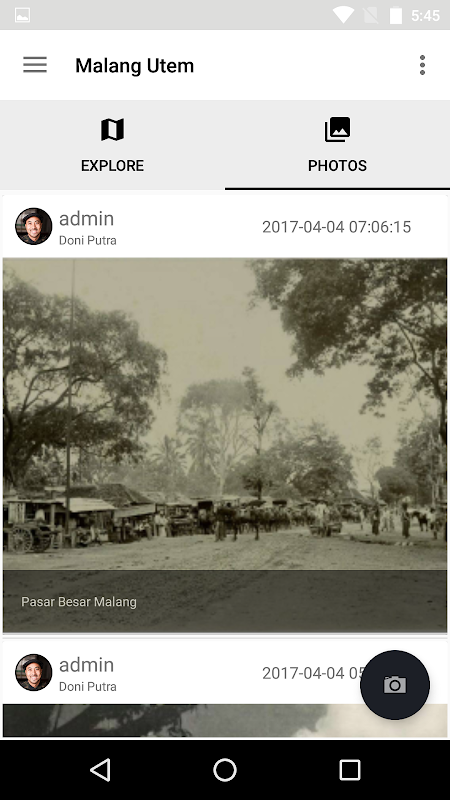Tap Doni Putra name in first post
The width and height of the screenshot is (450, 800).
88,240
